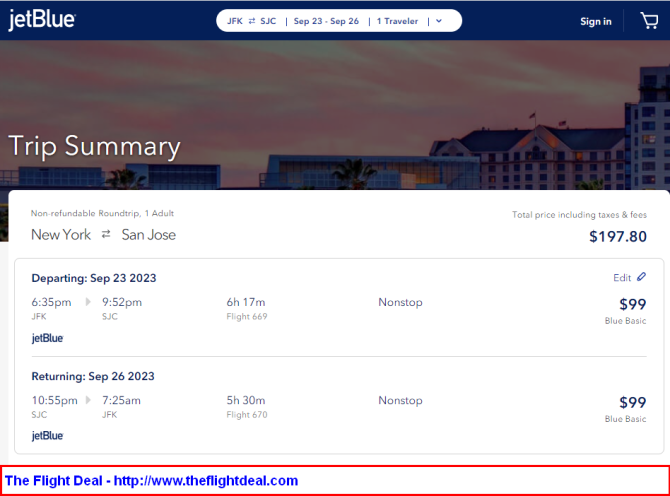This screenshot has width=670, height=496.
Task: Click Departing: Sep 23 2023 heading
Action: pos(94,278)
